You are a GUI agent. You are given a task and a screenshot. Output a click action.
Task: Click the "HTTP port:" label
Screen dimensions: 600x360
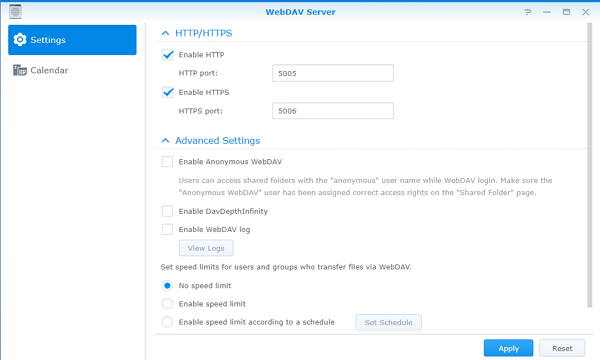pos(198,73)
